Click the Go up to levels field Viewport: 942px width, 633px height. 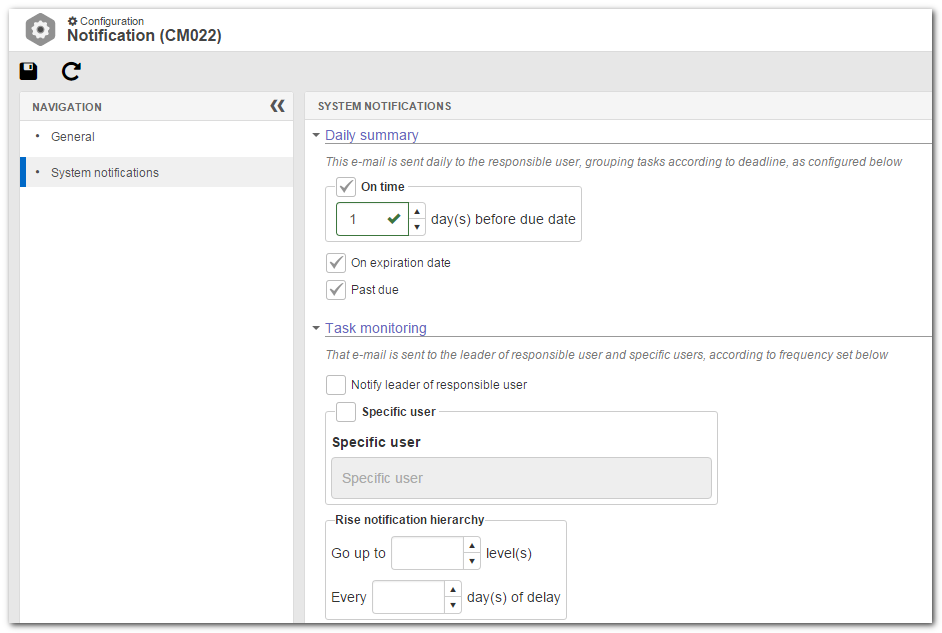[427, 553]
